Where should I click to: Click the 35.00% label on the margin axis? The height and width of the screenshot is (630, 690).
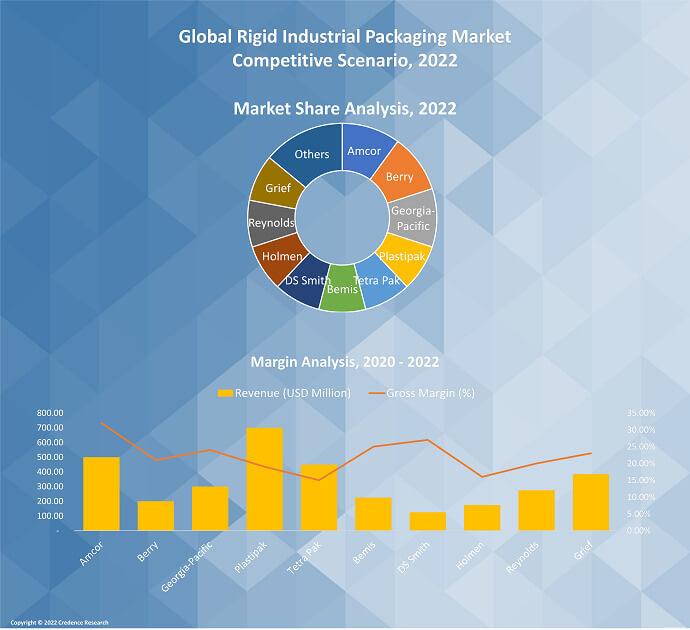coord(641,413)
